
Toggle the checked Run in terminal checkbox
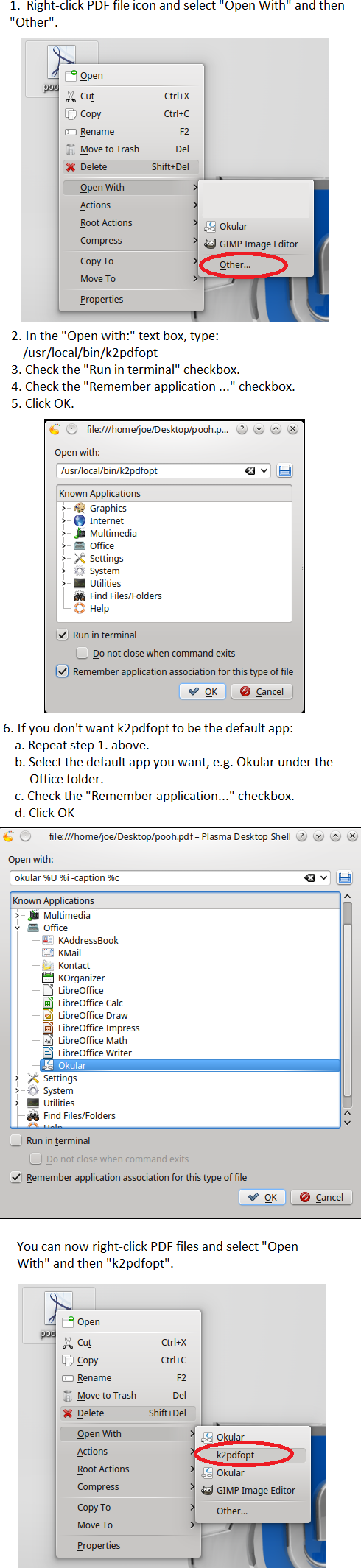(x=63, y=635)
